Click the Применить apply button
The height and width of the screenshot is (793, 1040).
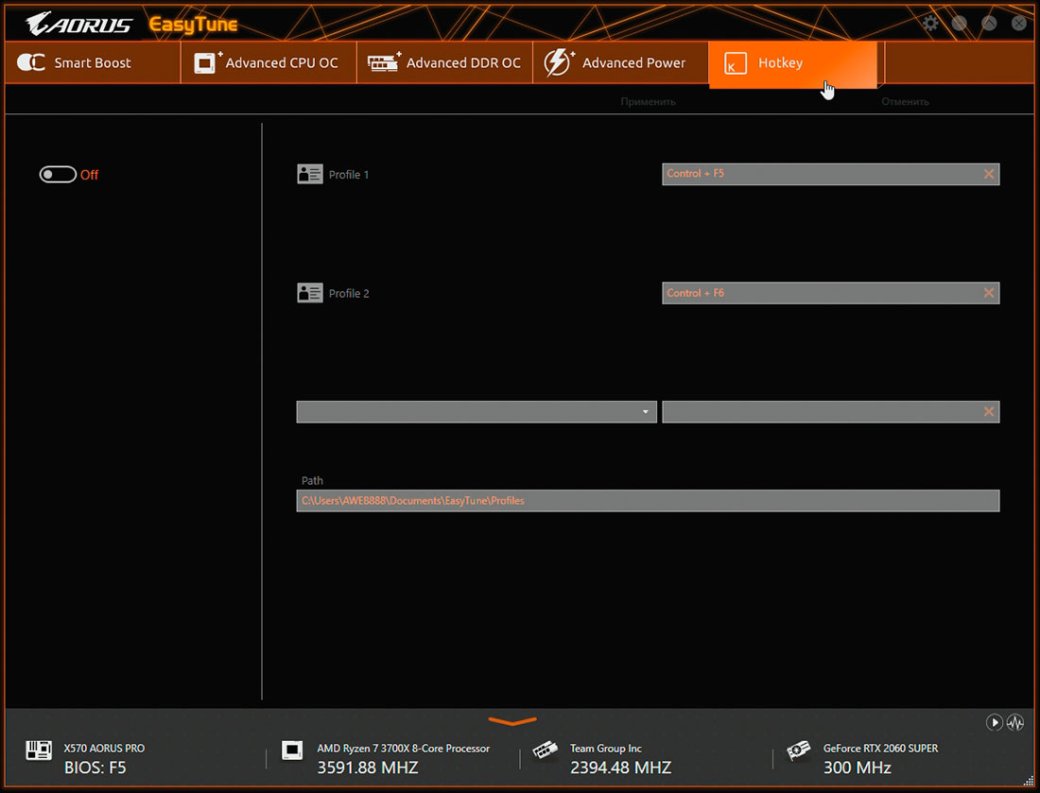point(648,101)
